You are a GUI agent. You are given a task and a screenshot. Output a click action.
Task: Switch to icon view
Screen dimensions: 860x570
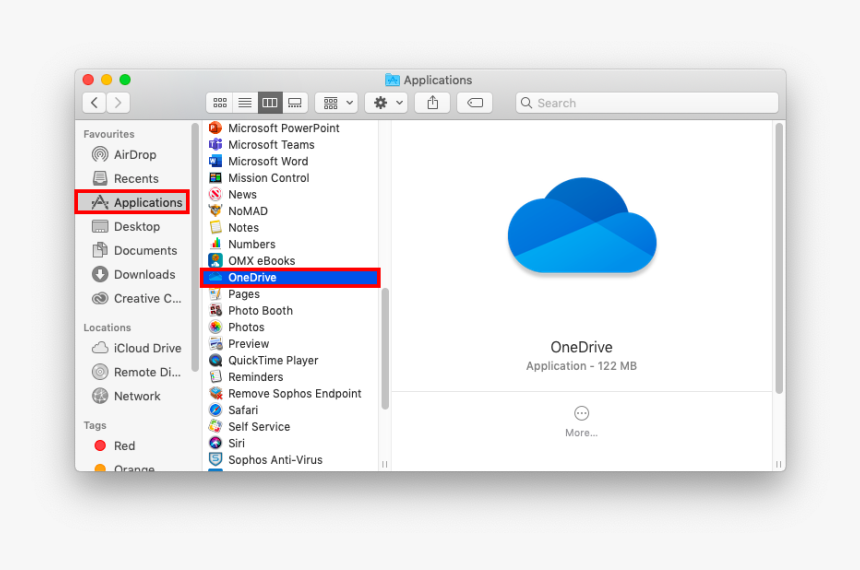point(219,103)
